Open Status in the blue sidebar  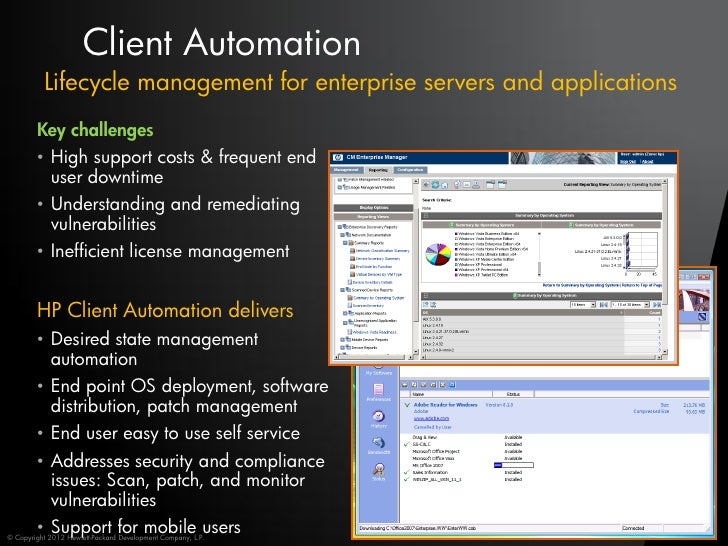(x=378, y=471)
